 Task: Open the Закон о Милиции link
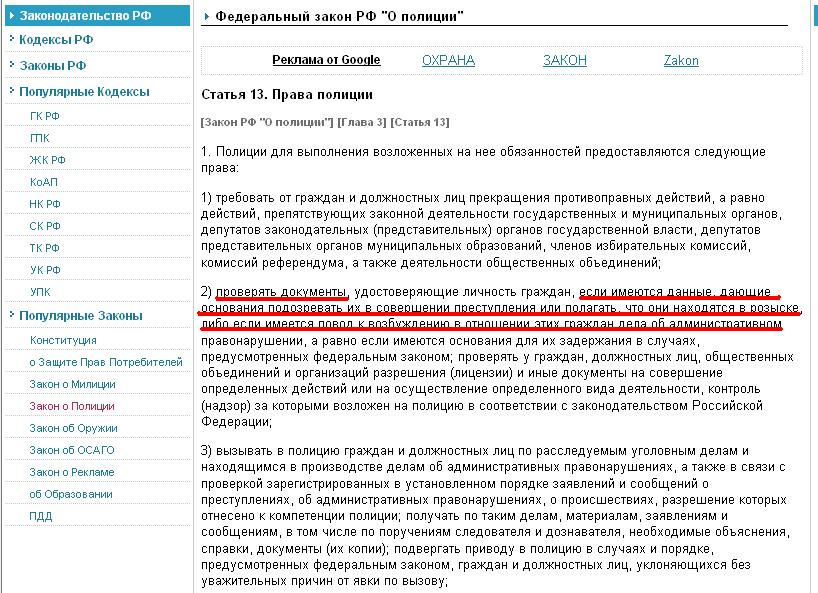(x=72, y=384)
